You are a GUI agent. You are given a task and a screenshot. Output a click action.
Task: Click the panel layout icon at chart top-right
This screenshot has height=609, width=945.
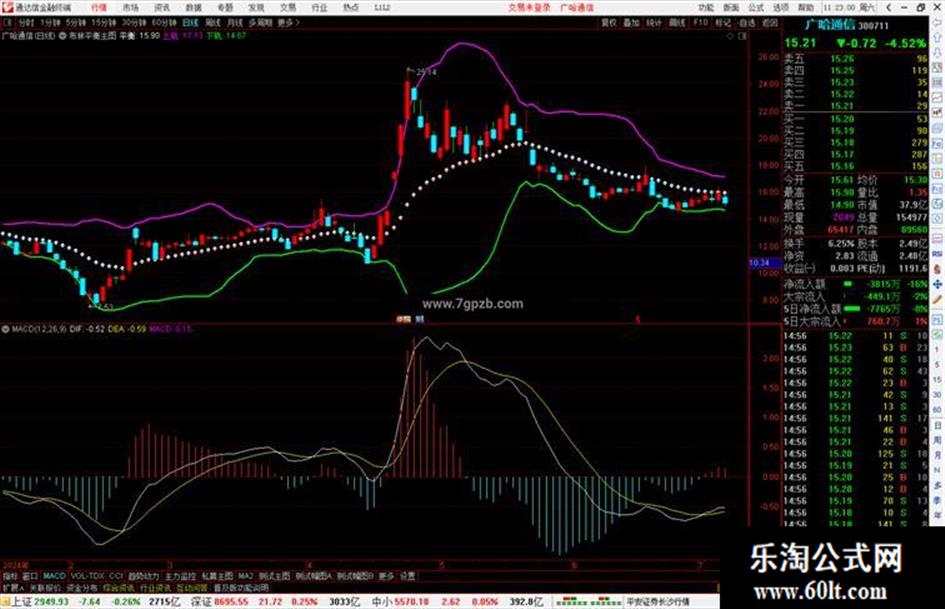coord(743,36)
